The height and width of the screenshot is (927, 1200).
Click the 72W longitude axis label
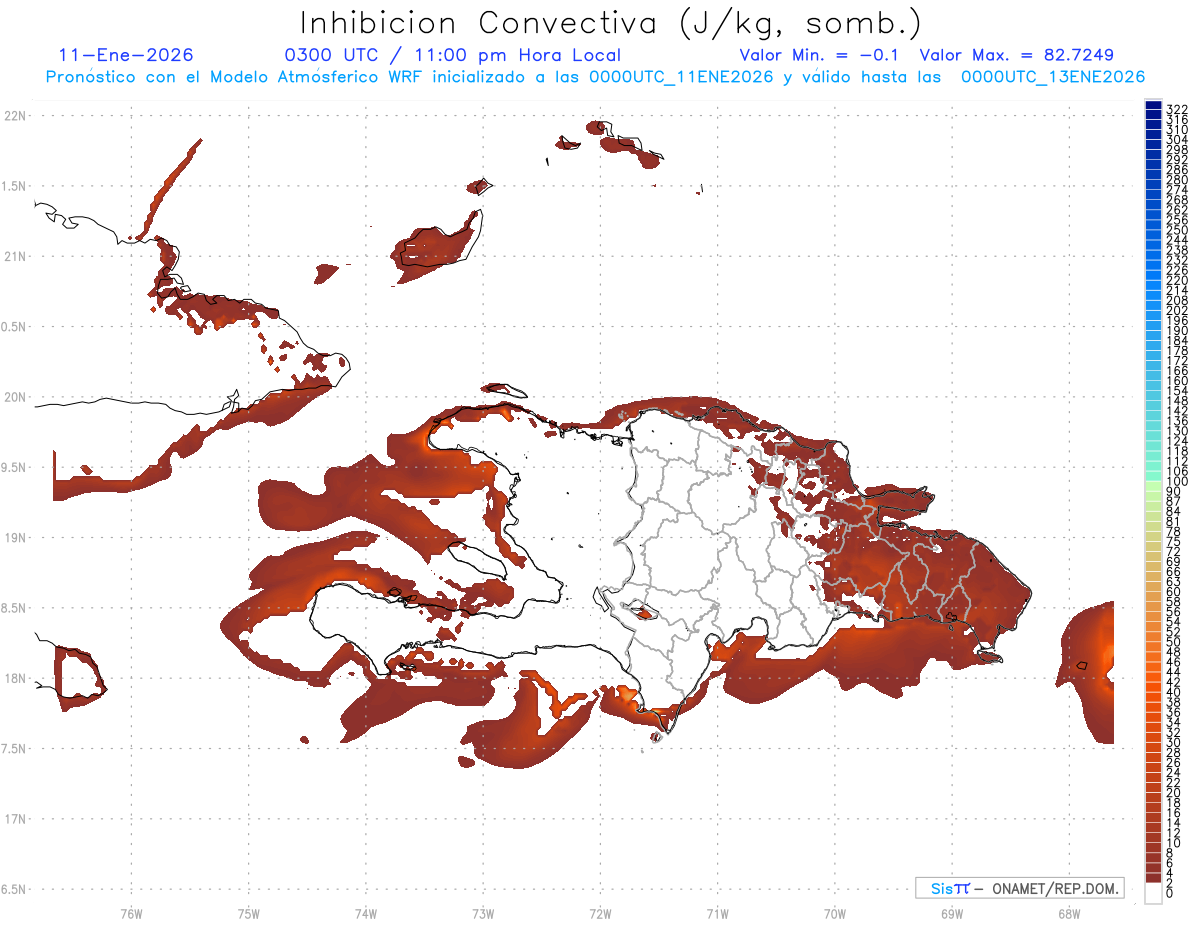coord(600,912)
